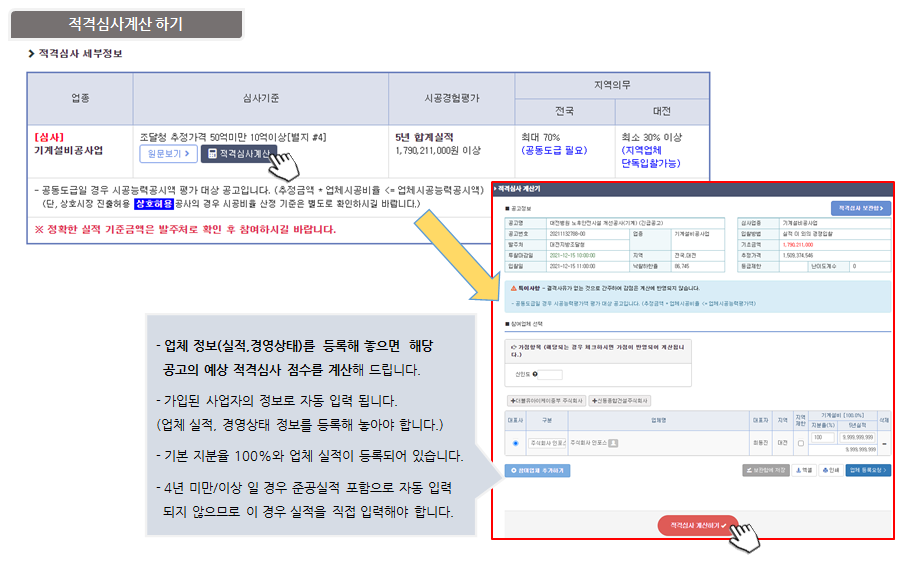Check the 지역제한 checkbox
The image size is (905, 562).
(x=801, y=443)
